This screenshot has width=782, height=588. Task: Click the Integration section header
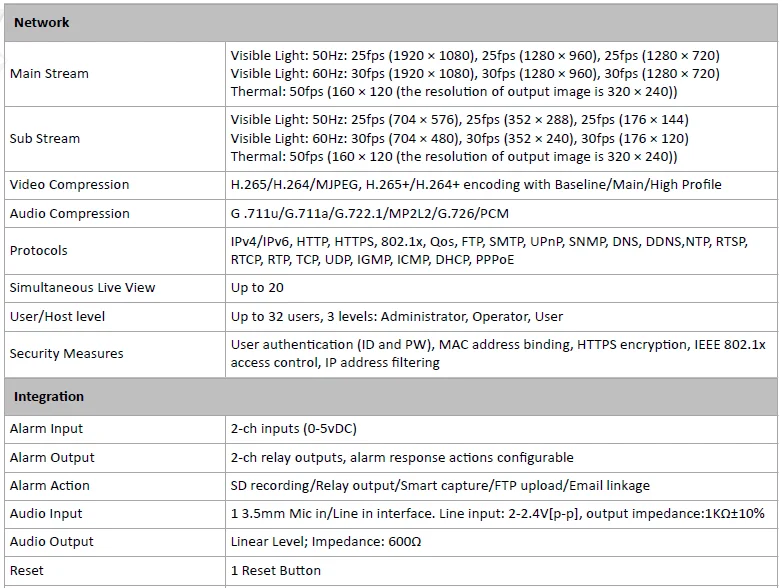(x=391, y=397)
